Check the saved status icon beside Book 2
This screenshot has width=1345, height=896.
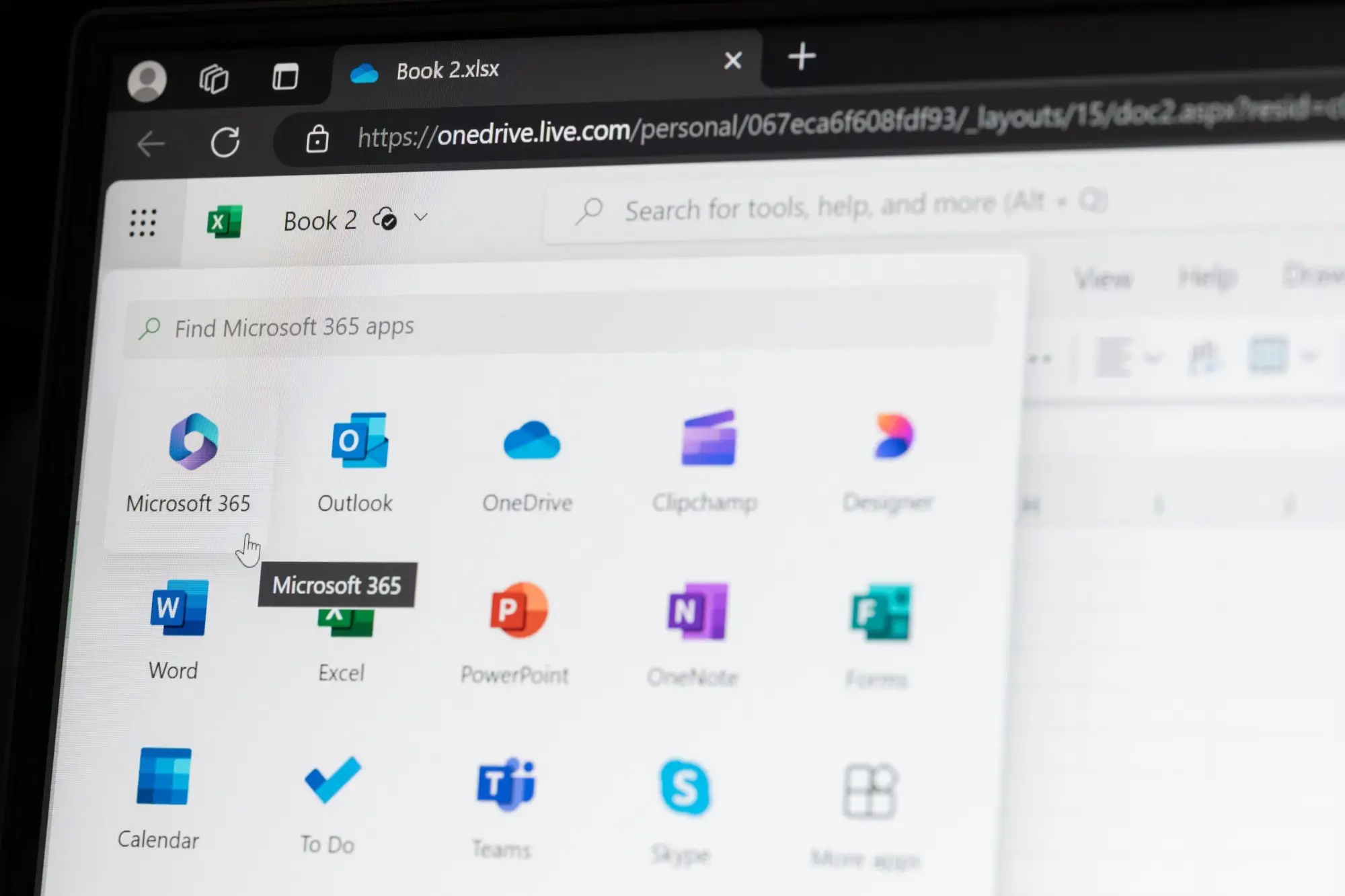(x=385, y=219)
